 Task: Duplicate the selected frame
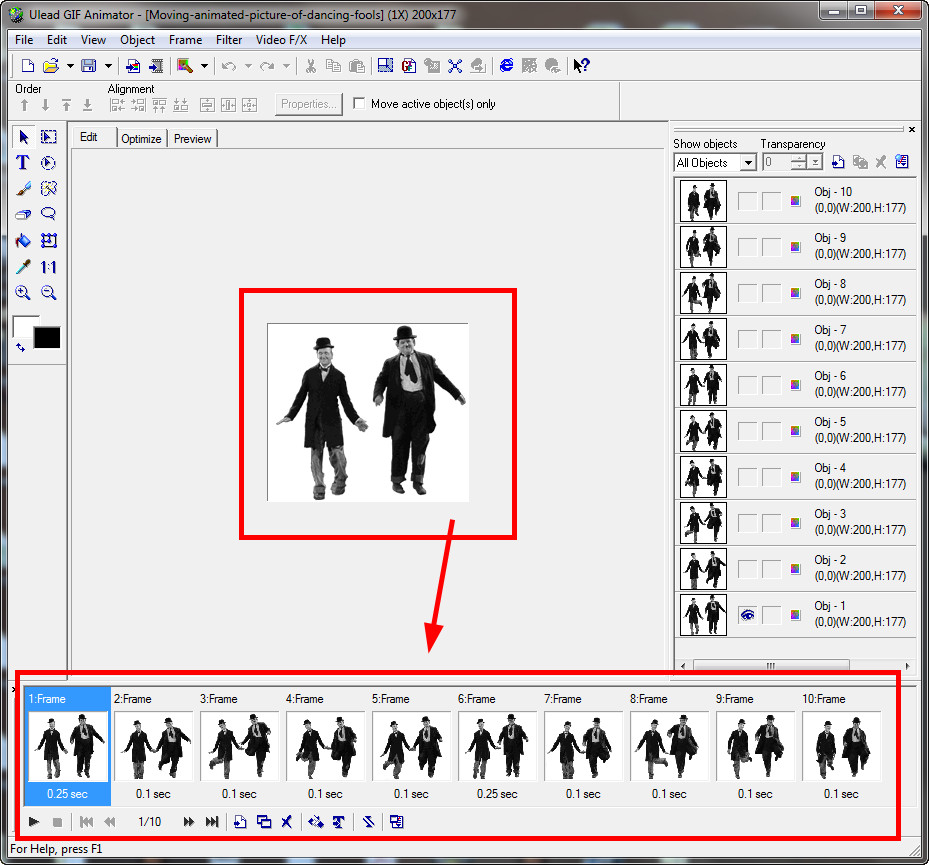(x=264, y=822)
